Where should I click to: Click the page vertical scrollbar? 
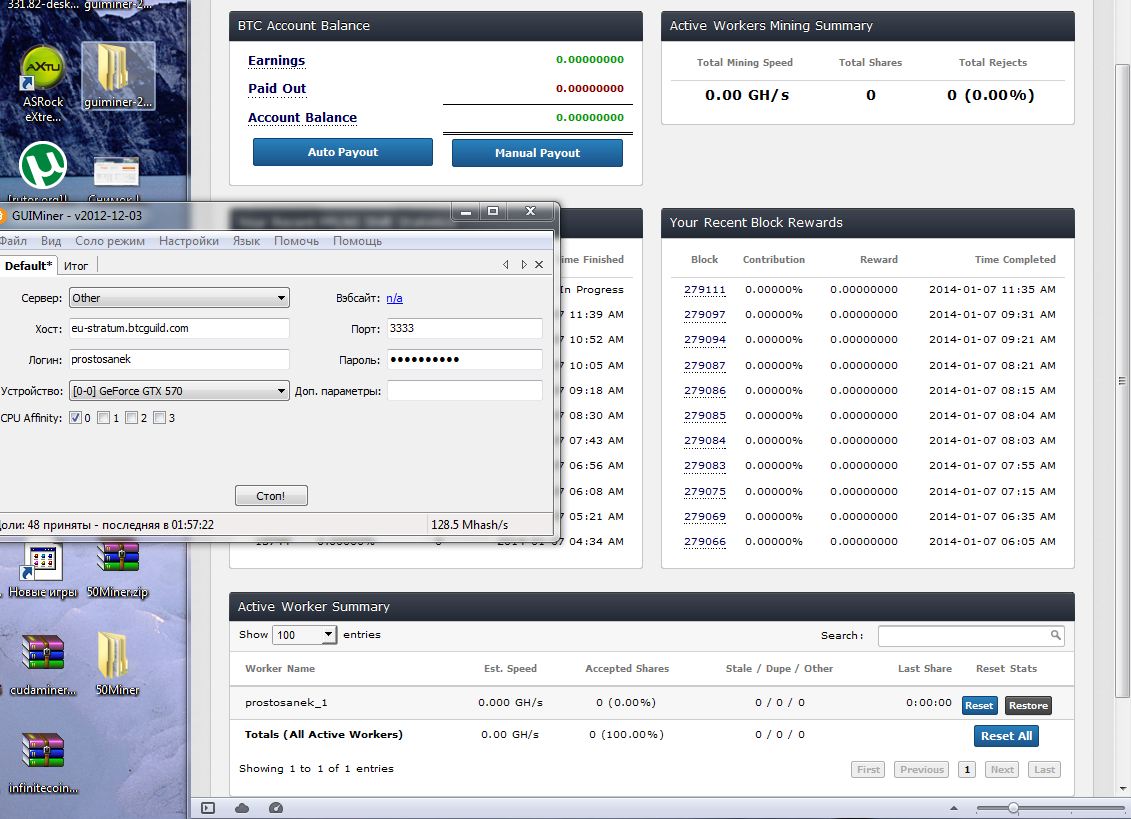pyautogui.click(x=1122, y=381)
